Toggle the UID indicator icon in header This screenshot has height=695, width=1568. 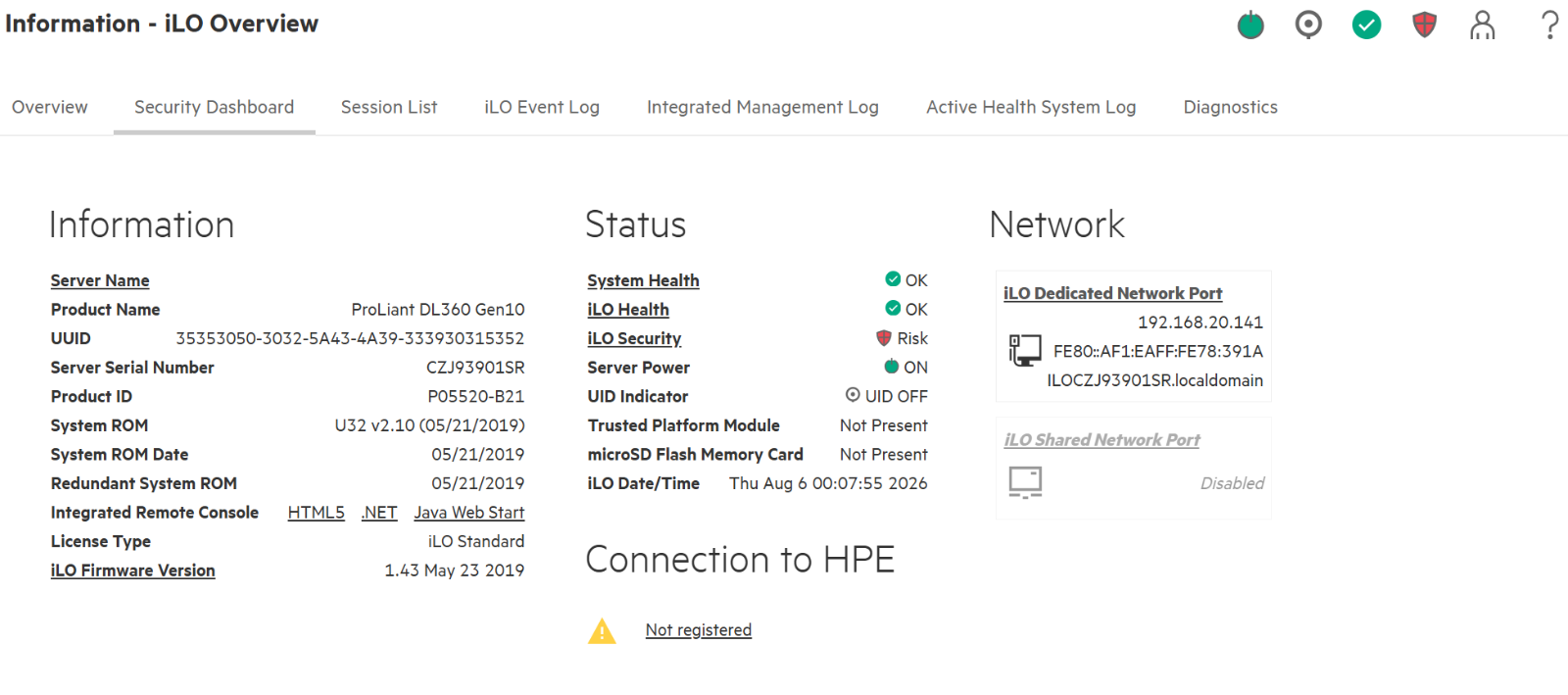coord(1308,25)
